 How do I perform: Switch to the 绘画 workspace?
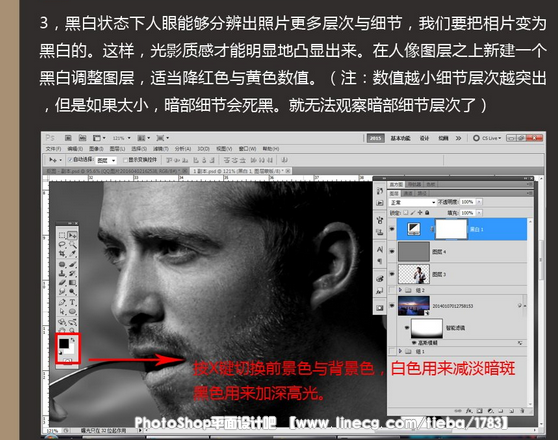(x=443, y=138)
